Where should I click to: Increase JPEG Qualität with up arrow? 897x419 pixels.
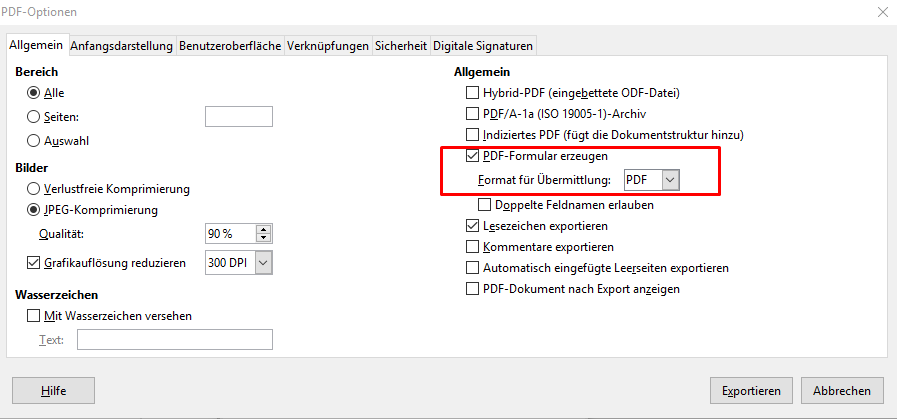(x=263, y=230)
